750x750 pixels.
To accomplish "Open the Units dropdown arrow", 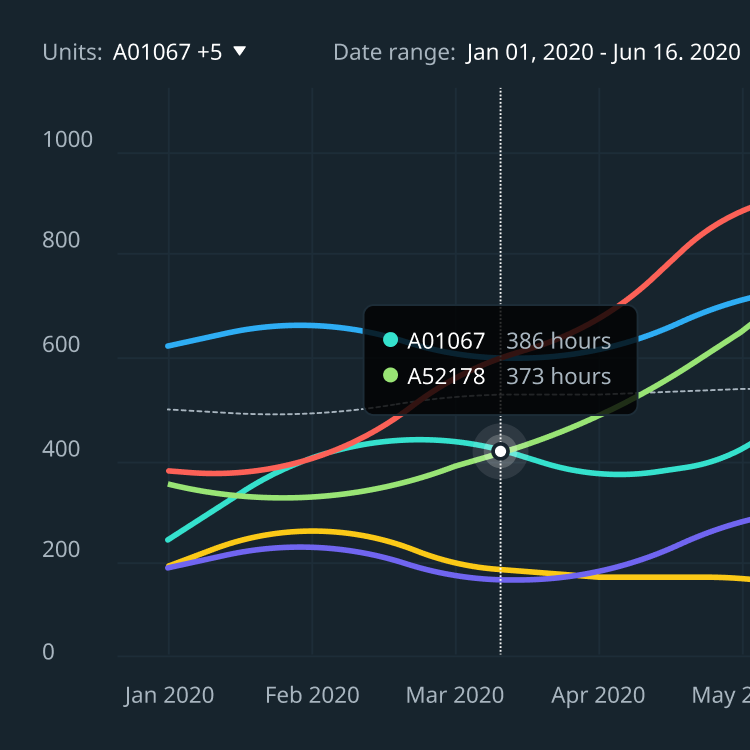I will [239, 52].
